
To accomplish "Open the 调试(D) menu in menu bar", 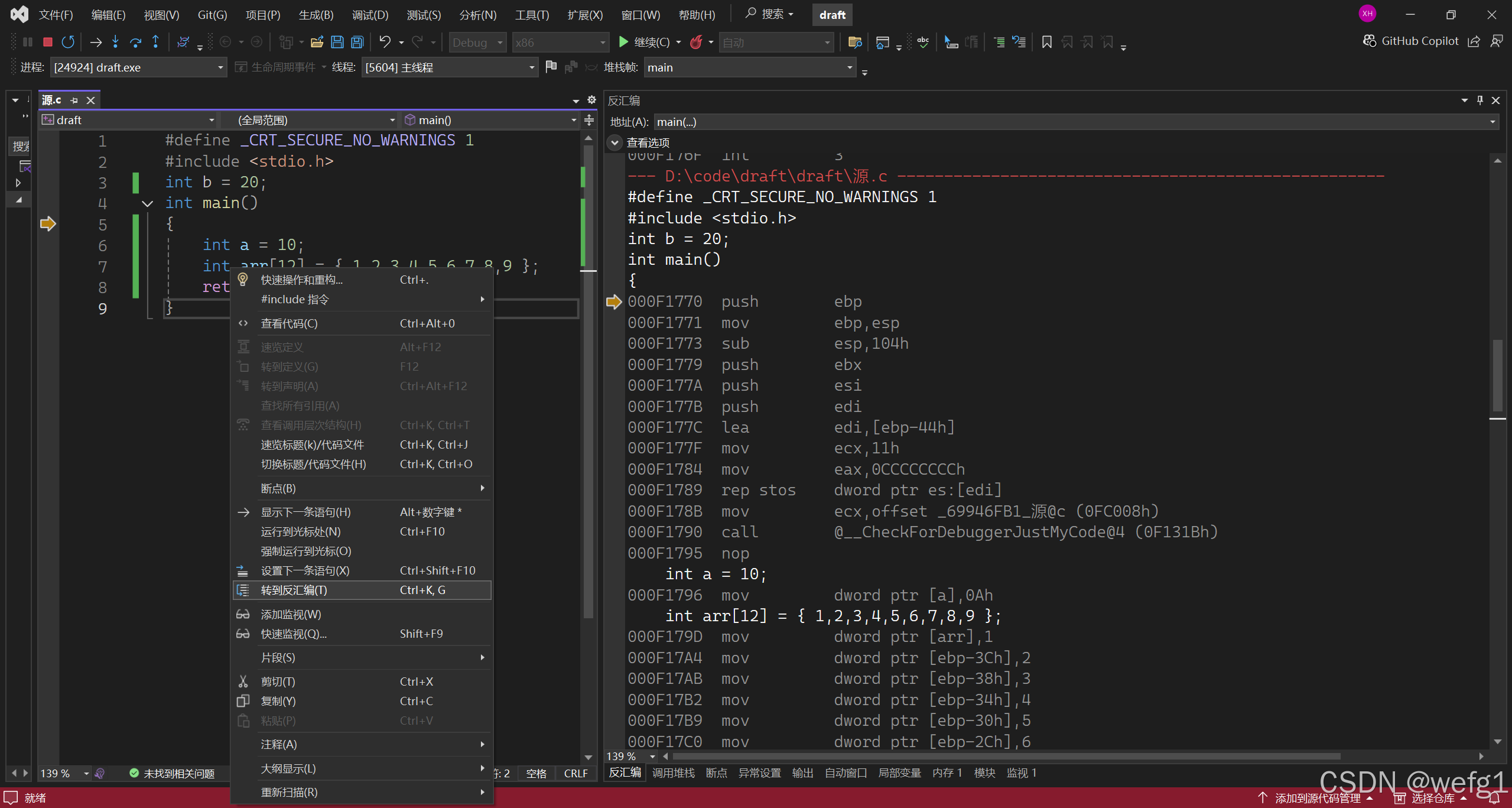I will [370, 15].
